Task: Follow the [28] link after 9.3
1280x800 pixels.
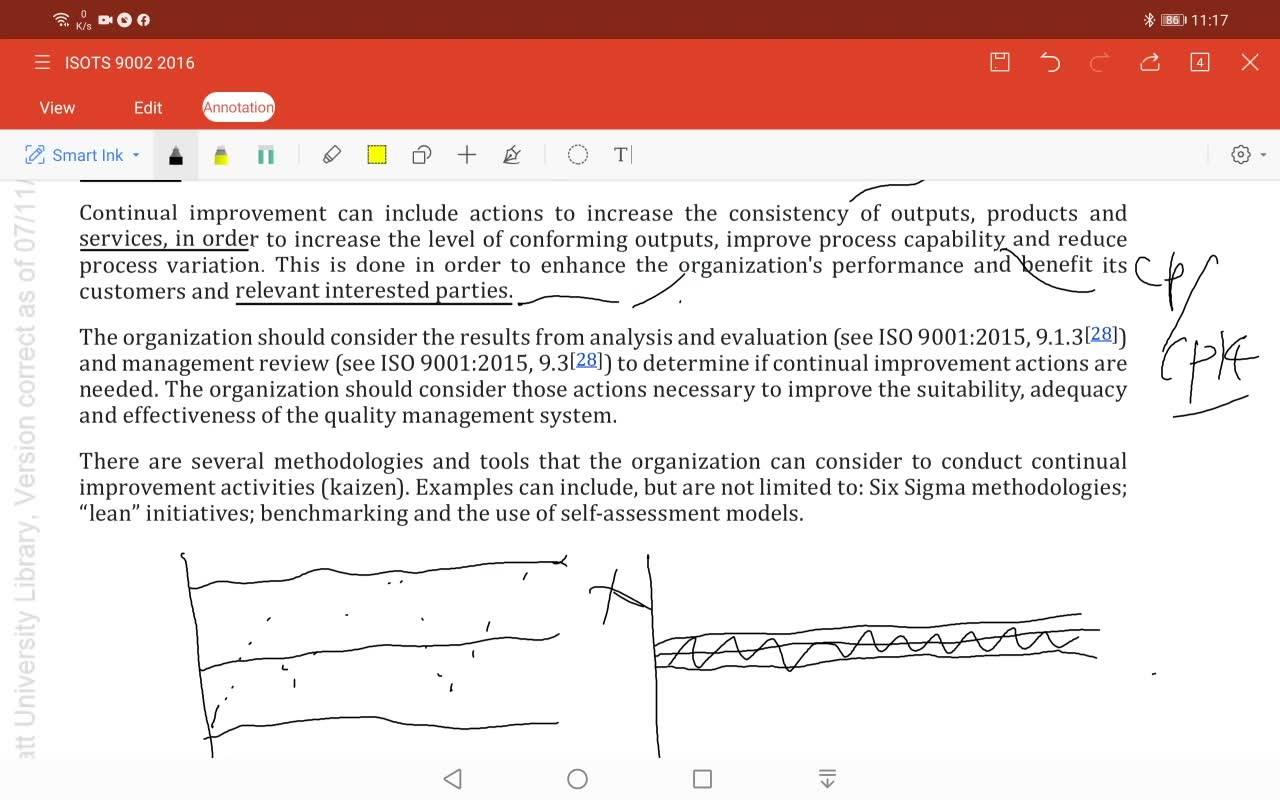Action: [x=587, y=360]
